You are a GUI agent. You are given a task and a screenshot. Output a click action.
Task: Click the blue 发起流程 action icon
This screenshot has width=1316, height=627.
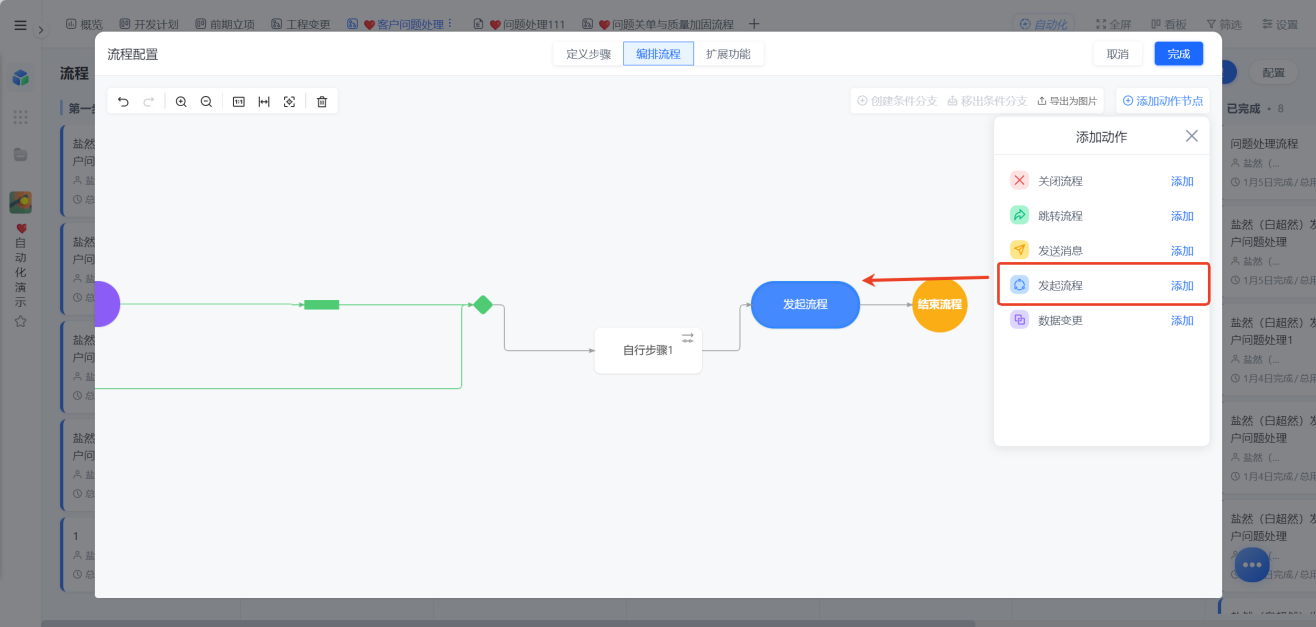(1019, 285)
